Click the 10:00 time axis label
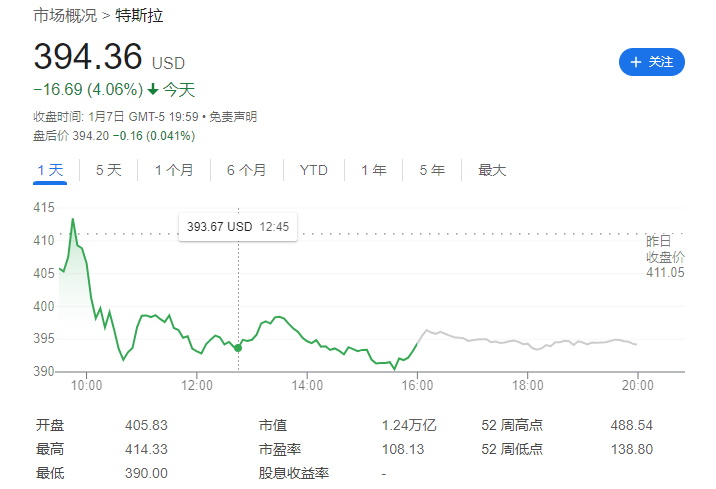The height and width of the screenshot is (489, 716). click(x=86, y=385)
